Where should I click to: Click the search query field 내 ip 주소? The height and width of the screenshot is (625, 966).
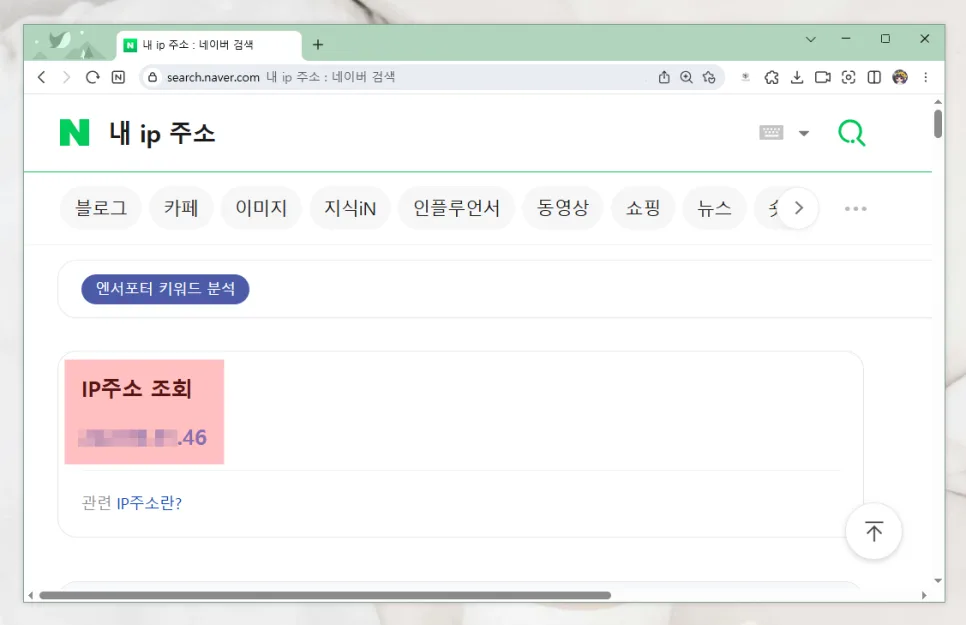[x=163, y=133]
